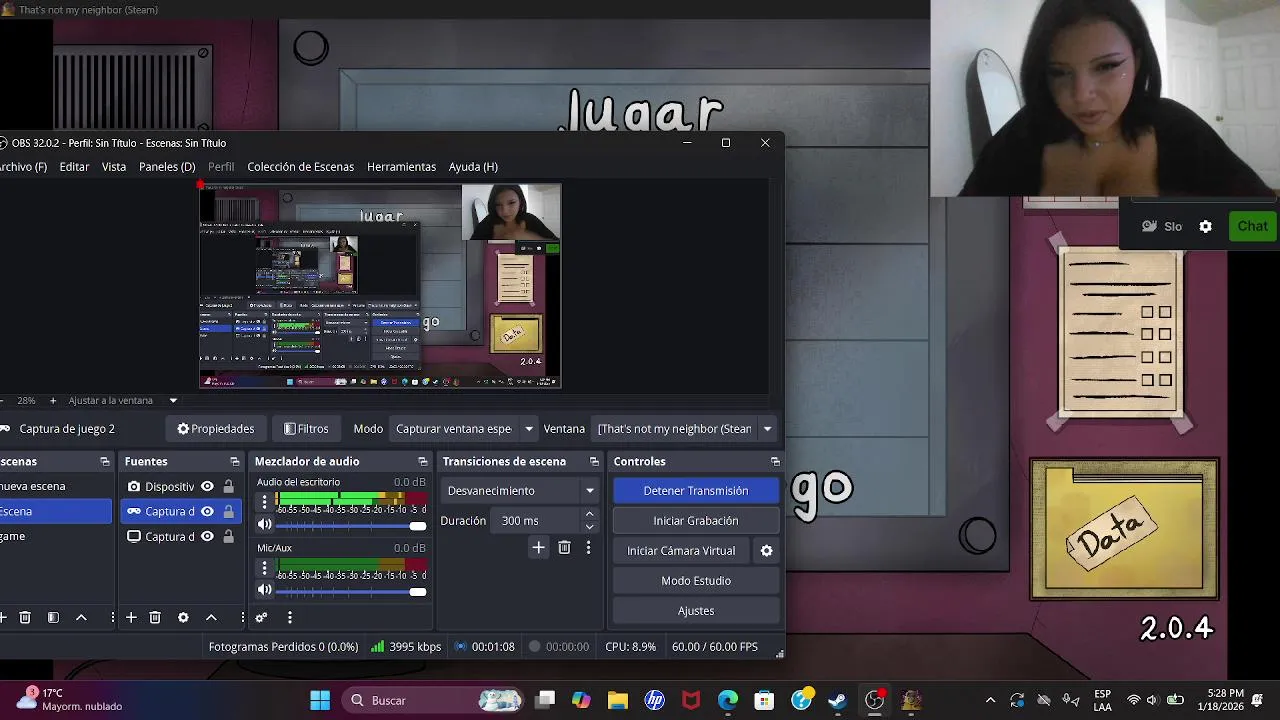The width and height of the screenshot is (1280, 720).
Task: Open Filtros for the selected source
Action: 306,429
